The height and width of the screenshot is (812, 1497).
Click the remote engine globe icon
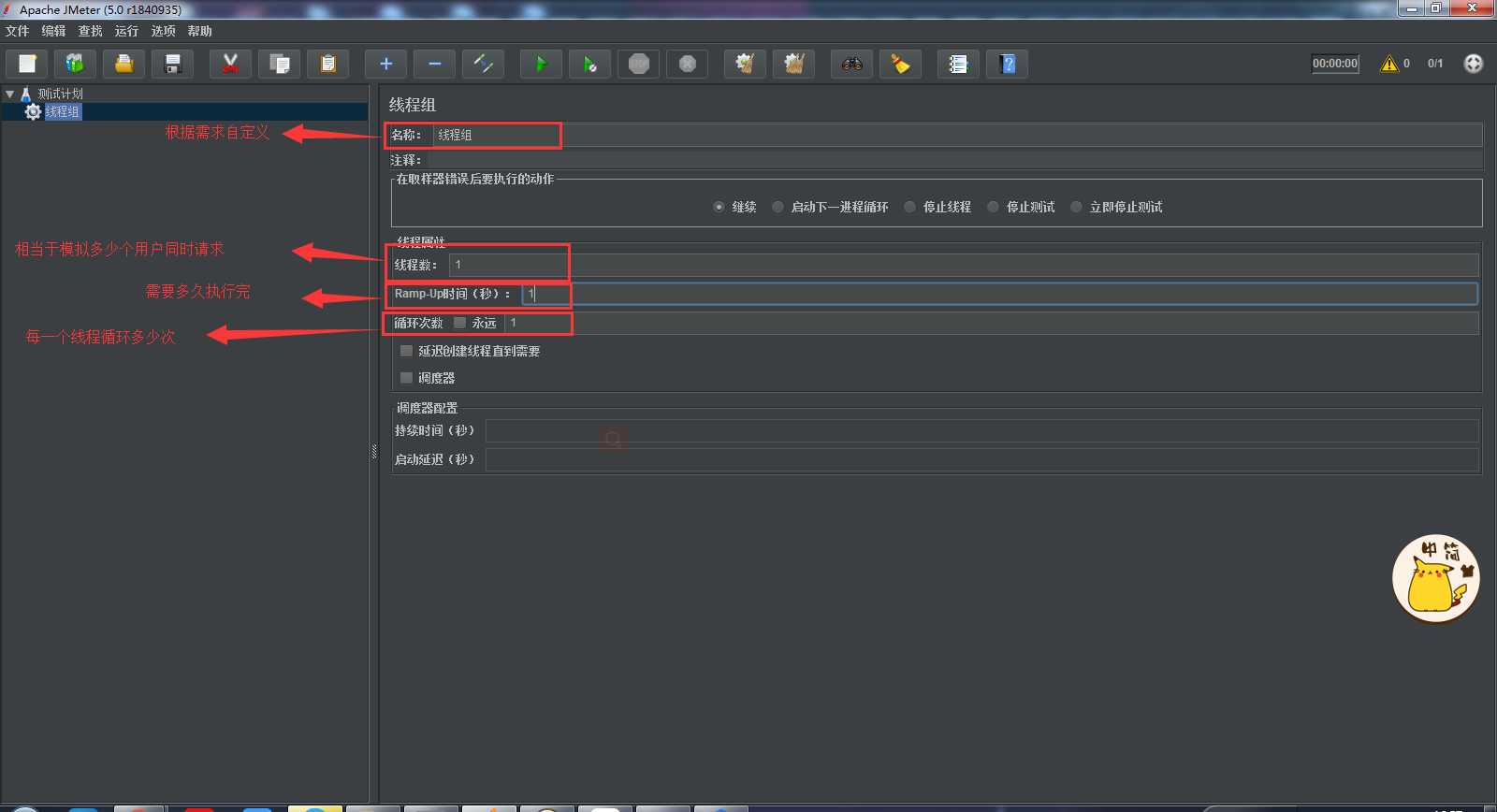pyautogui.click(x=1473, y=64)
